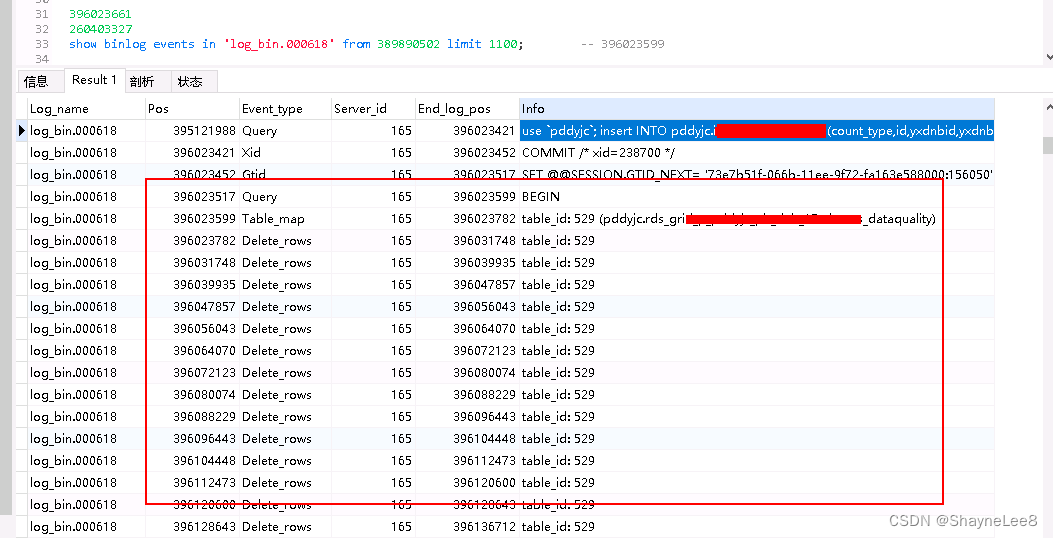Click the 'log_bin.000618' string in the SQL statement
The height and width of the screenshot is (538, 1053).
279,44
